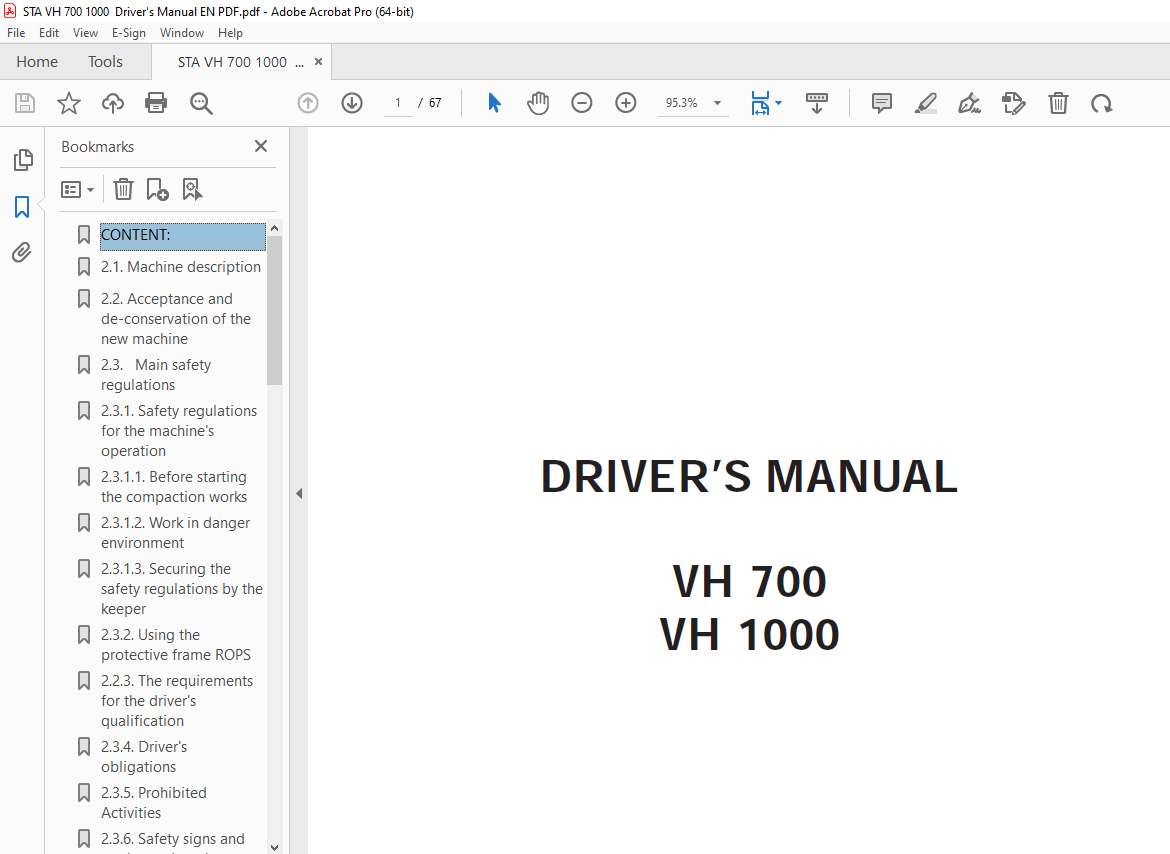Switch to the Home tab
Viewport: 1170px width, 854px height.
click(37, 62)
